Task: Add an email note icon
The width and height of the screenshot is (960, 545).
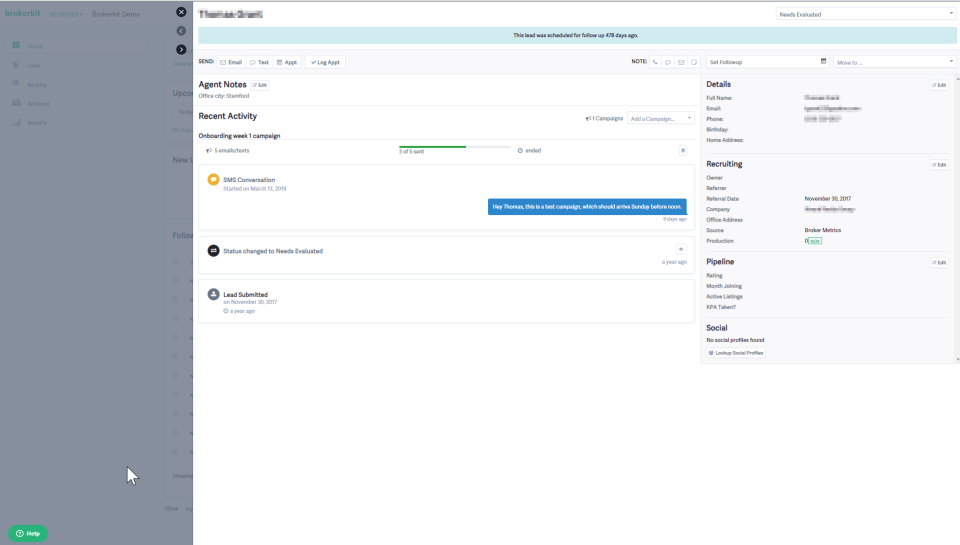Action: 681,62
